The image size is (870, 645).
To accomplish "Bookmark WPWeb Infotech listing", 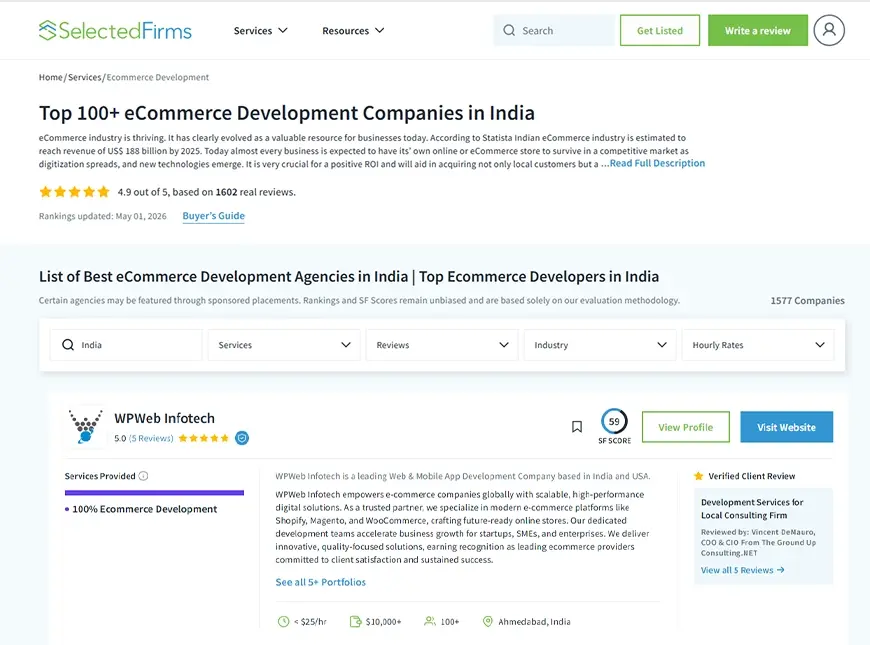I will tap(577, 426).
